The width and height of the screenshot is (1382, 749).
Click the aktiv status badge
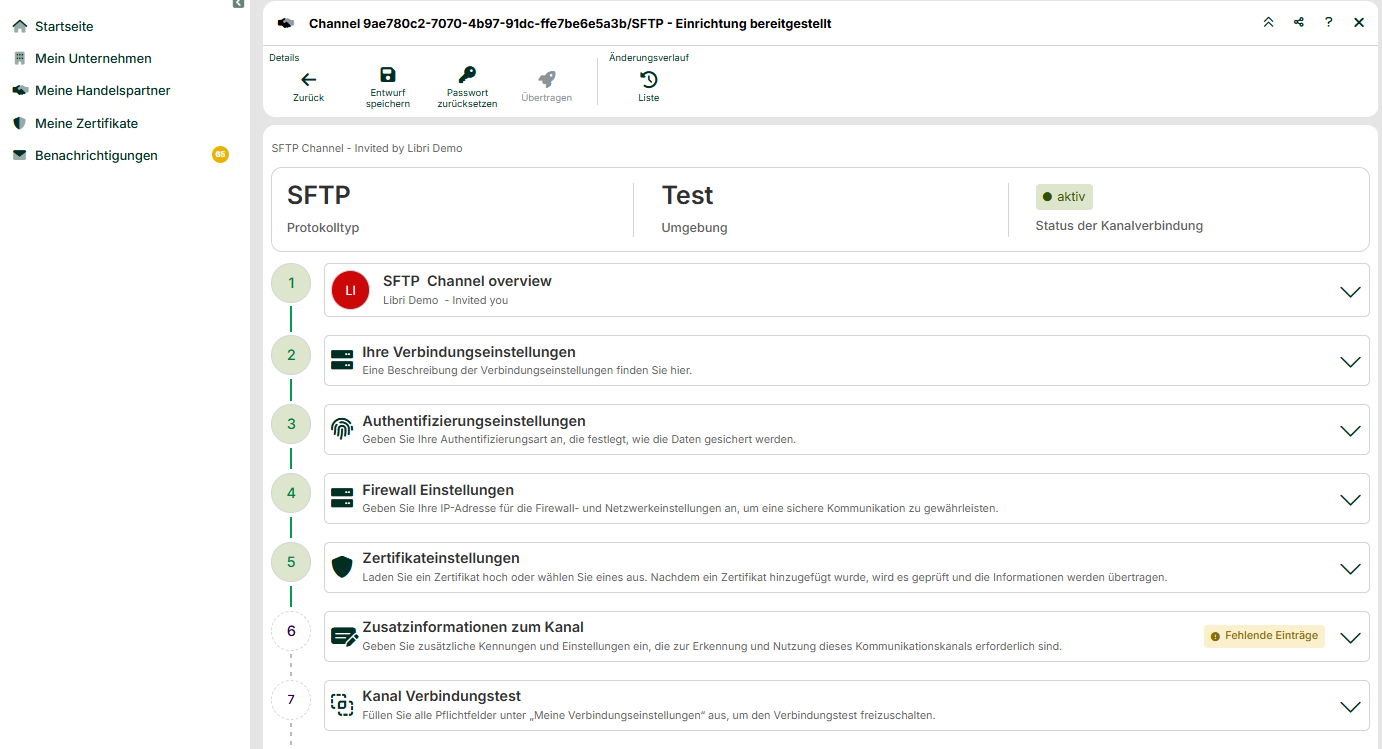pyautogui.click(x=1064, y=197)
